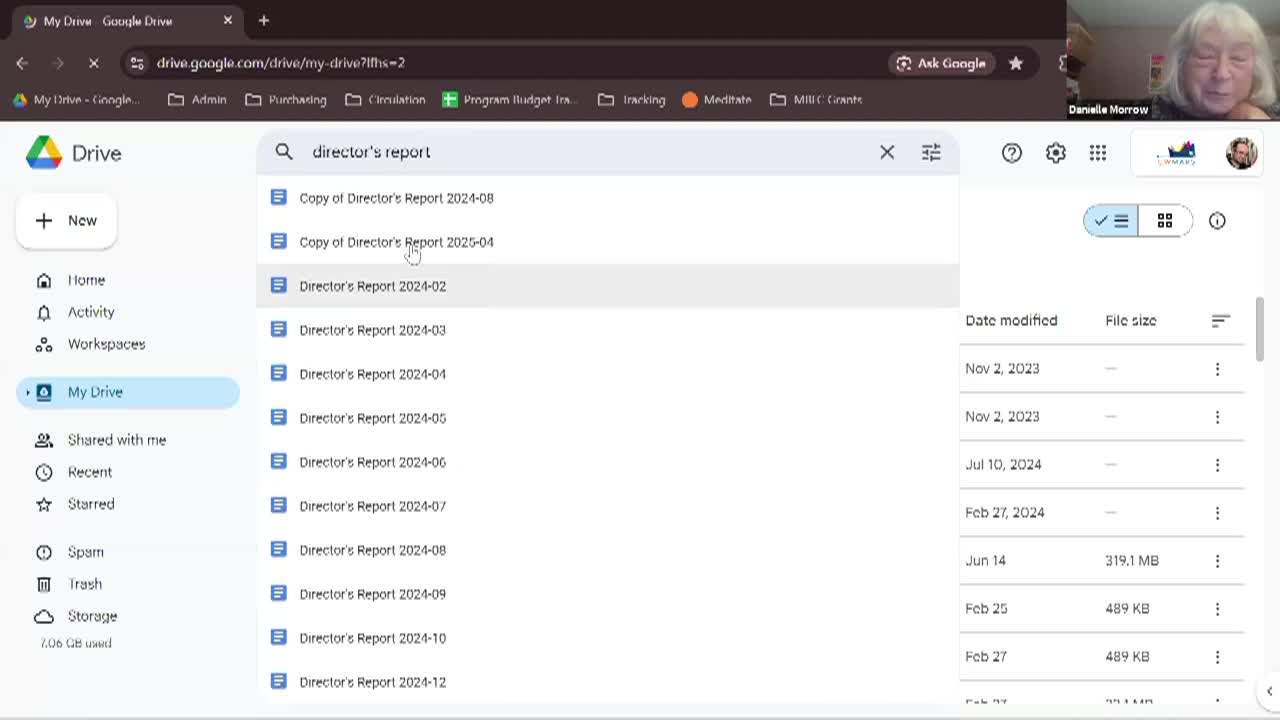The height and width of the screenshot is (720, 1280).
Task: Toggle the sort direction icon
Action: tap(1220, 321)
